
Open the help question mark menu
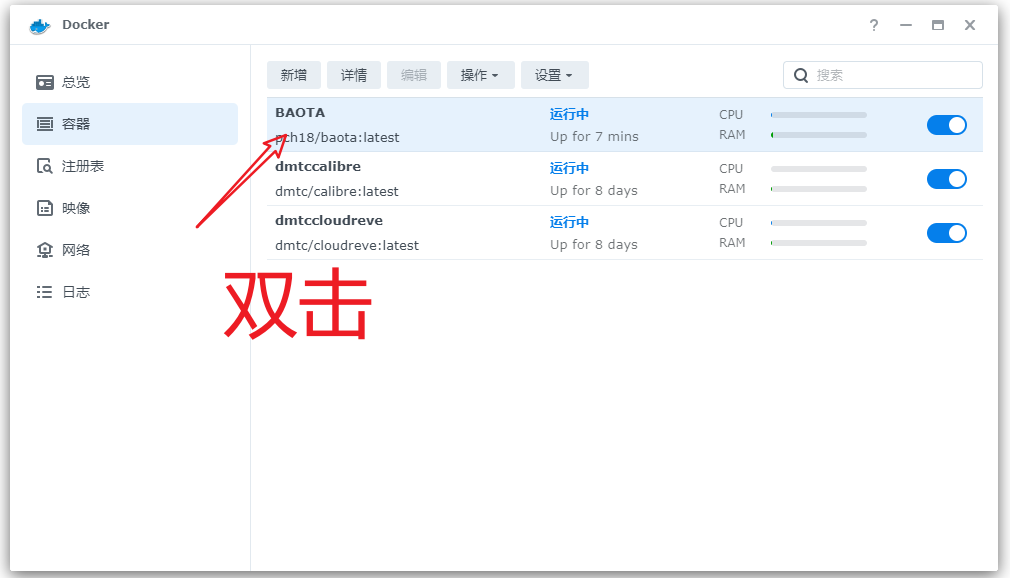click(873, 25)
